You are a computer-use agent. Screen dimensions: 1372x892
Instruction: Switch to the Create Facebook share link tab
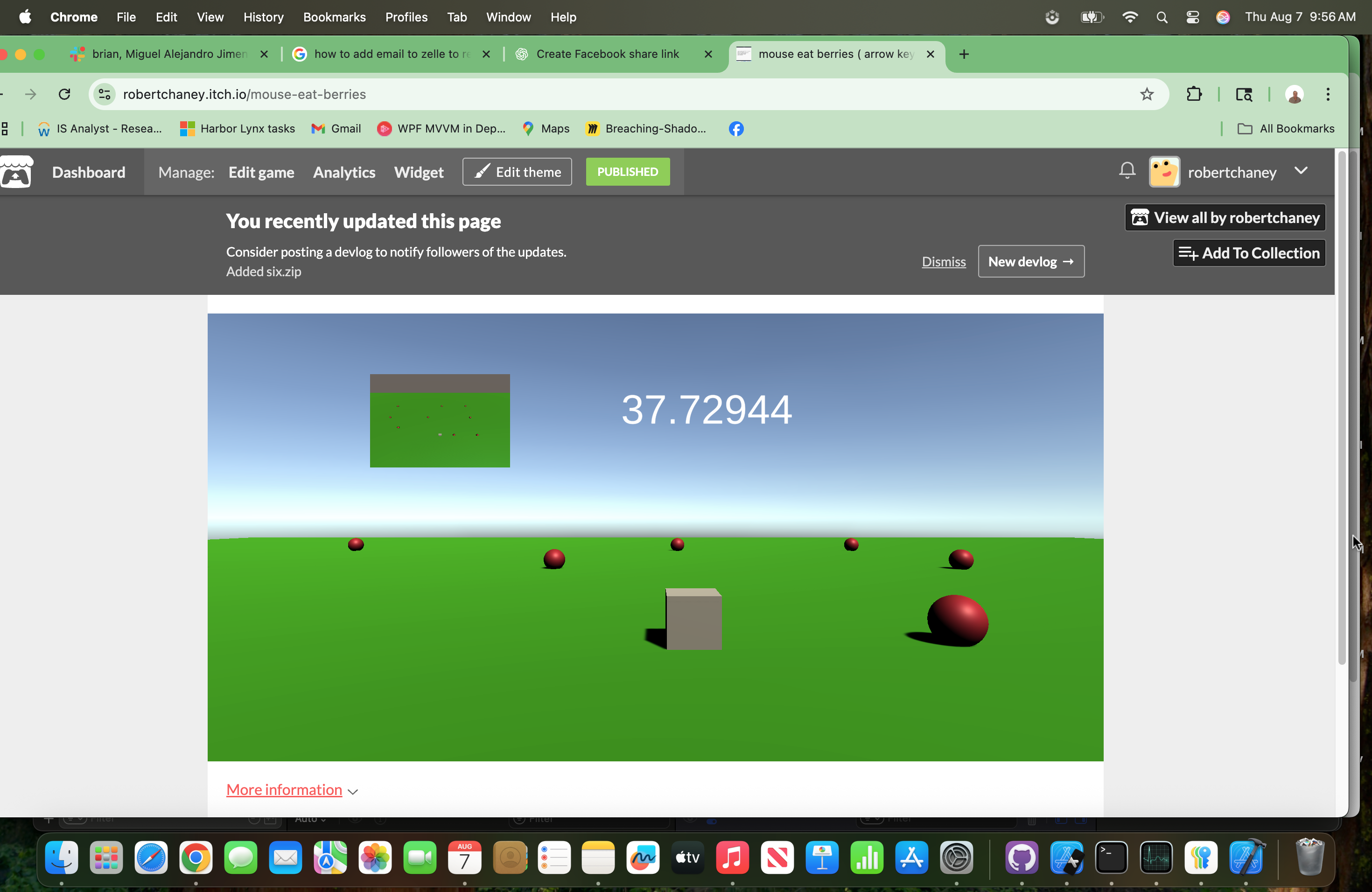click(x=607, y=54)
